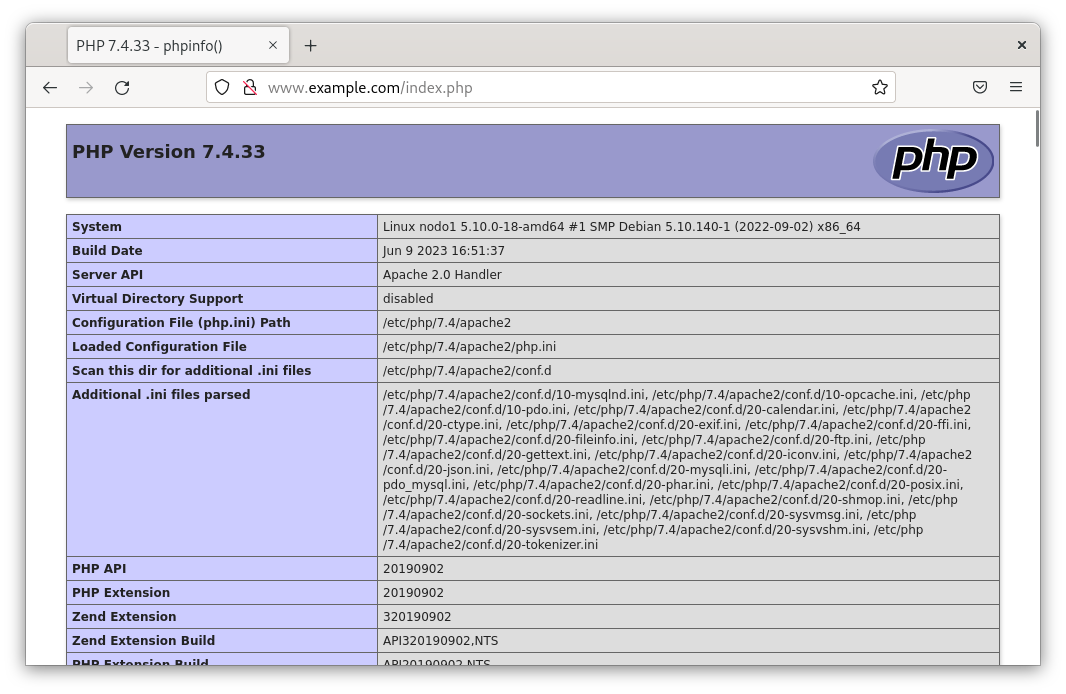Open the tracking protection shield icon
1066x694 pixels.
222,88
